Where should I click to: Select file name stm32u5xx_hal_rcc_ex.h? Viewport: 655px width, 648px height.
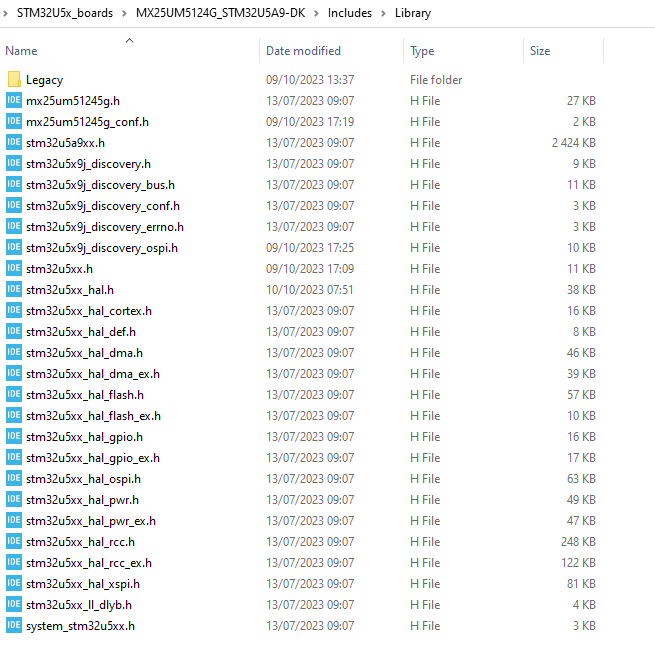click(89, 563)
